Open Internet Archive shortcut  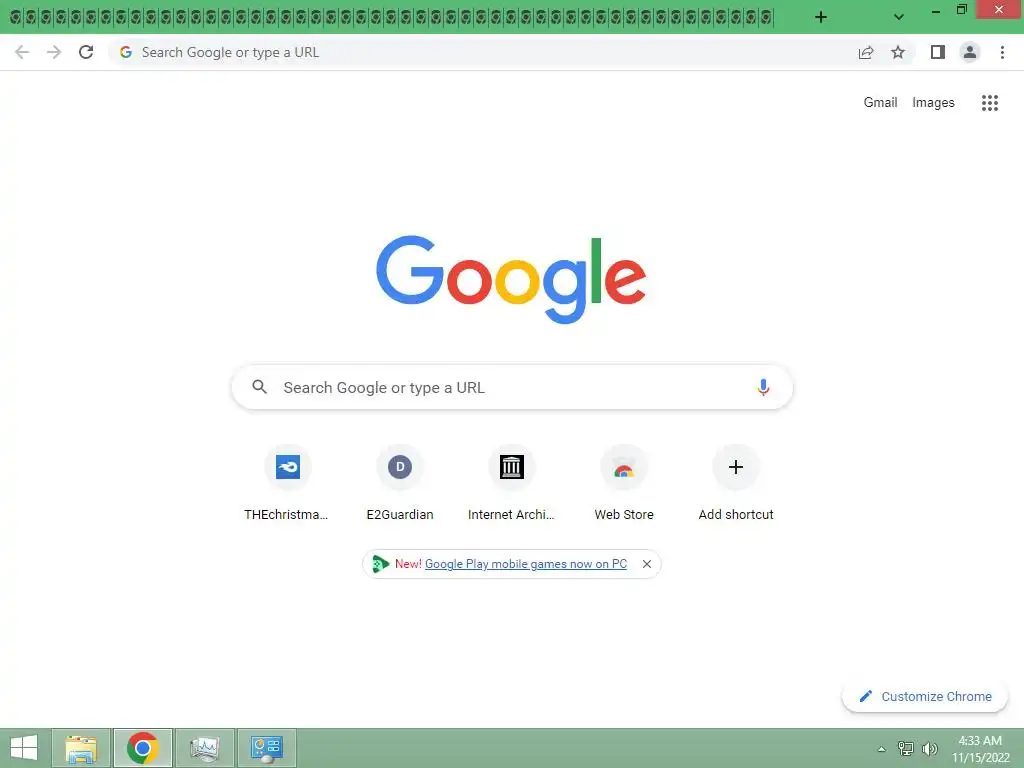point(511,484)
